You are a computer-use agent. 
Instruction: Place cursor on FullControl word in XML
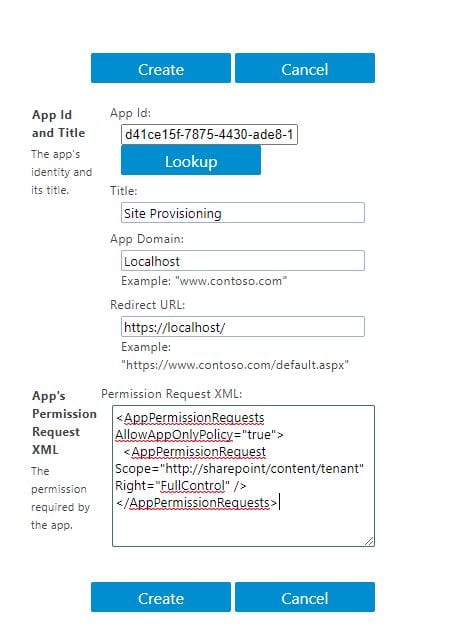tap(192, 486)
